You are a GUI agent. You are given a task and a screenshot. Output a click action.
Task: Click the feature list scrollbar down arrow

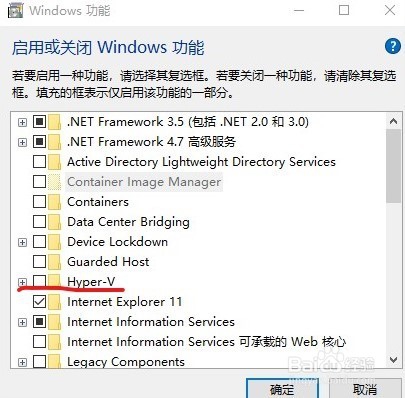point(393,360)
